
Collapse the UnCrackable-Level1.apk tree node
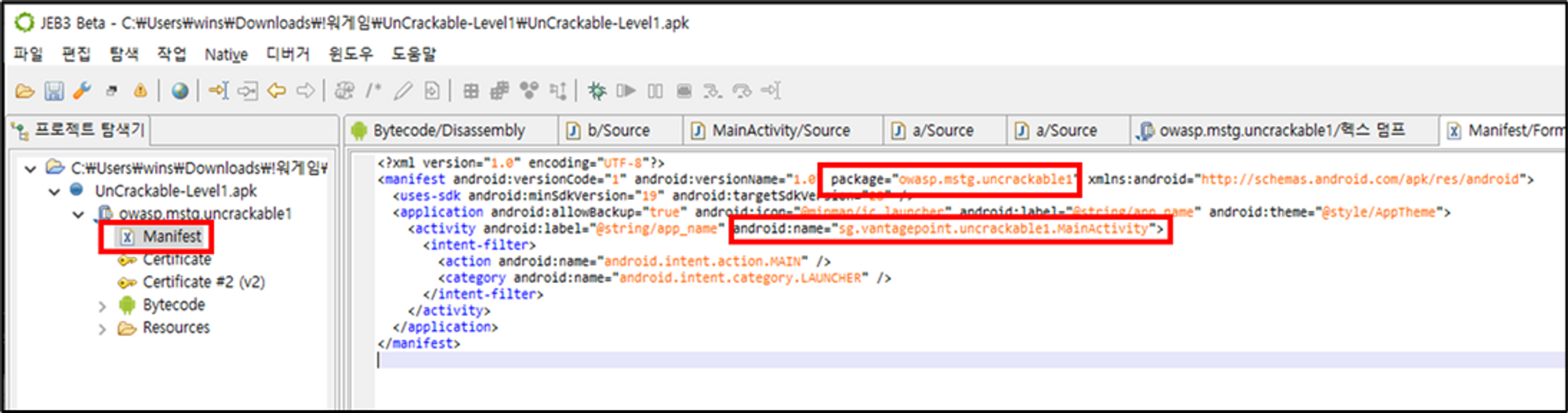coord(54,191)
